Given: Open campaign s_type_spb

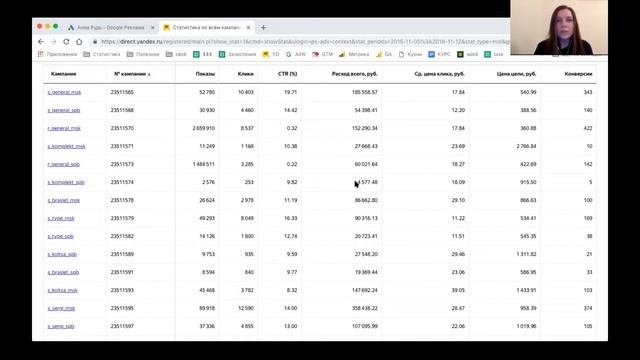Looking at the screenshot, I should pos(60,236).
